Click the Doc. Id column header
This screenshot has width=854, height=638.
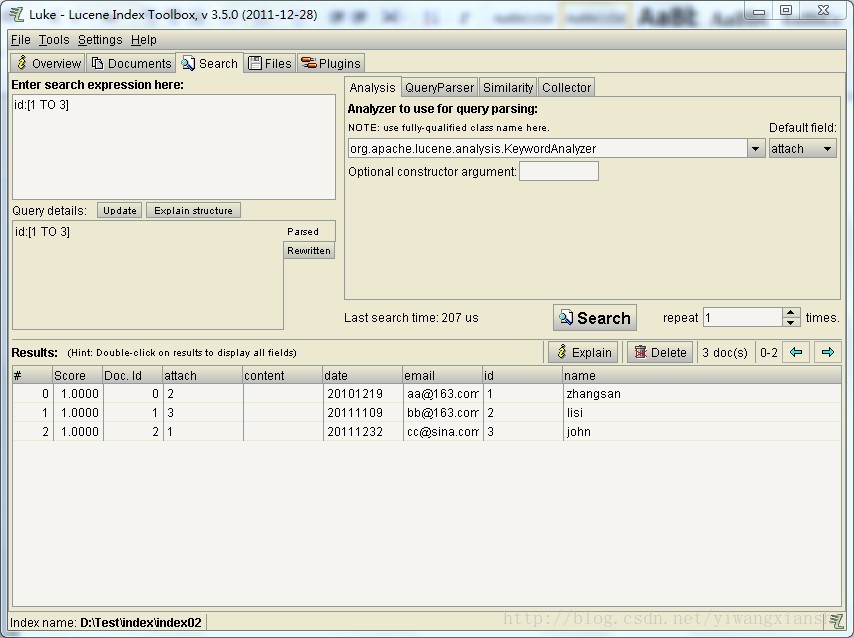tap(132, 375)
